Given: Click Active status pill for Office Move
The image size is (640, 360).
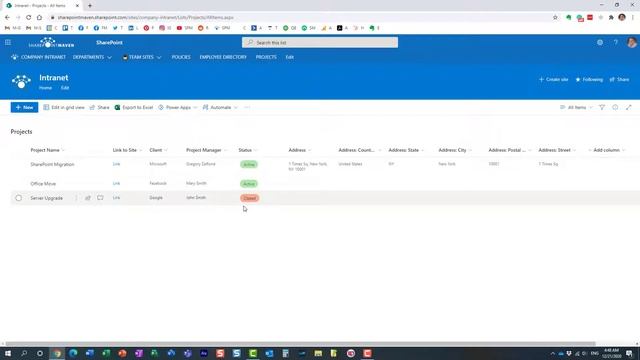Looking at the screenshot, I should tap(249, 184).
